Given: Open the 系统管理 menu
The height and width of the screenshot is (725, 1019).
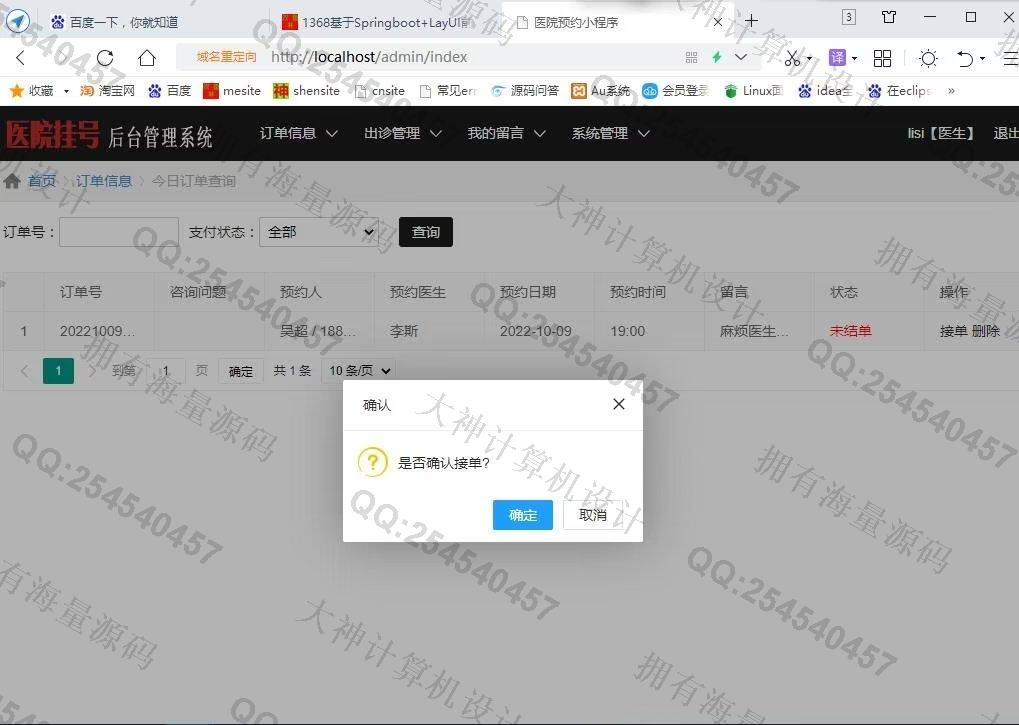Looking at the screenshot, I should click(x=610, y=133).
